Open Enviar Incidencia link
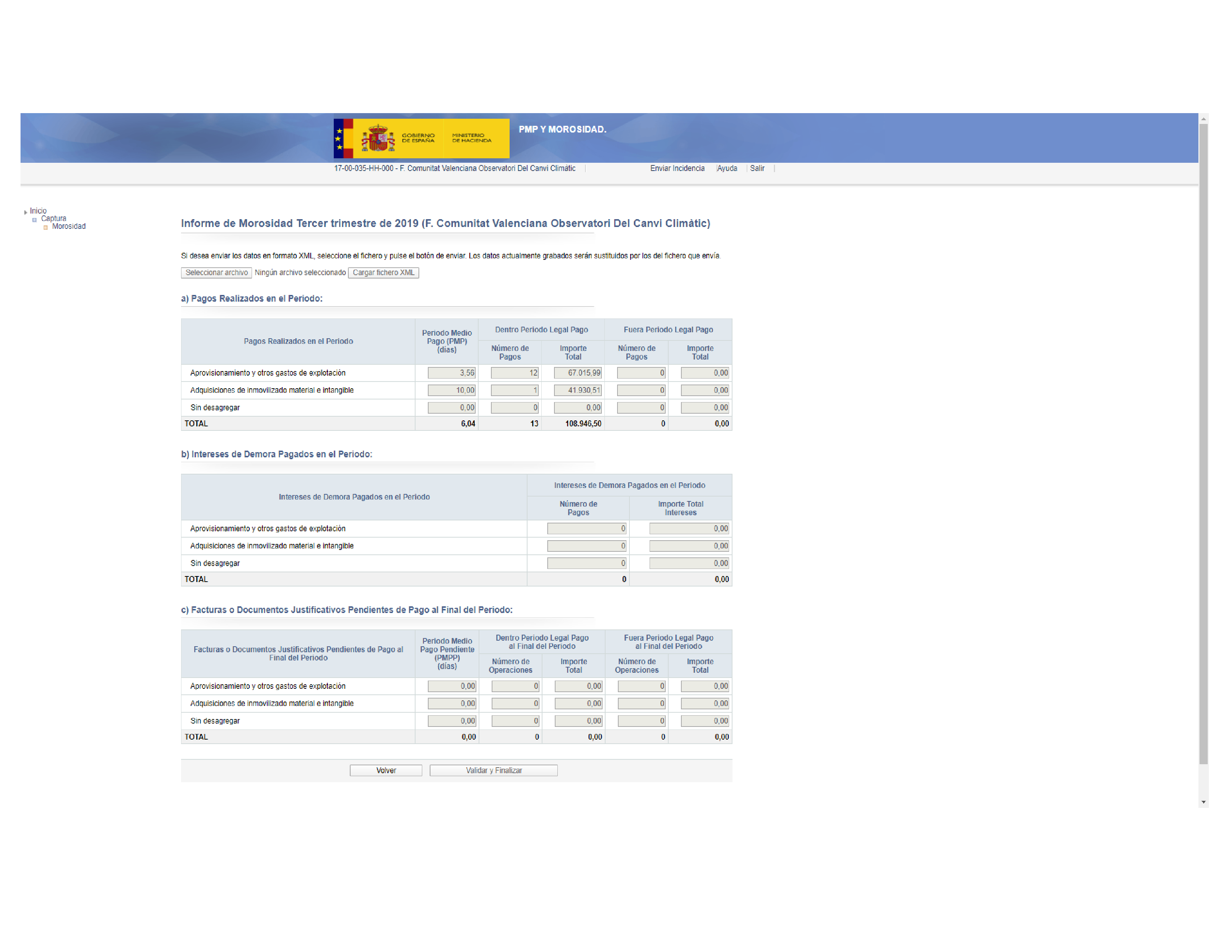Image resolution: width=1232 pixels, height=952 pixels. pos(677,168)
